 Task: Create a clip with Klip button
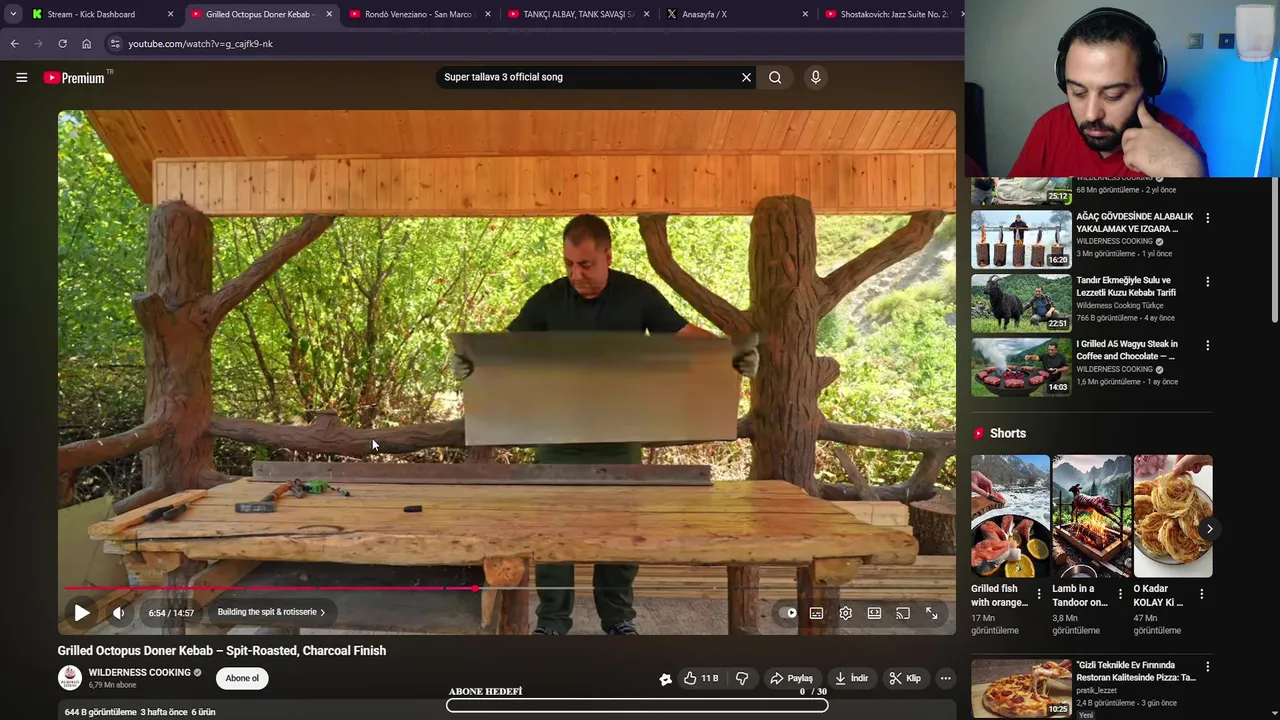[905, 678]
